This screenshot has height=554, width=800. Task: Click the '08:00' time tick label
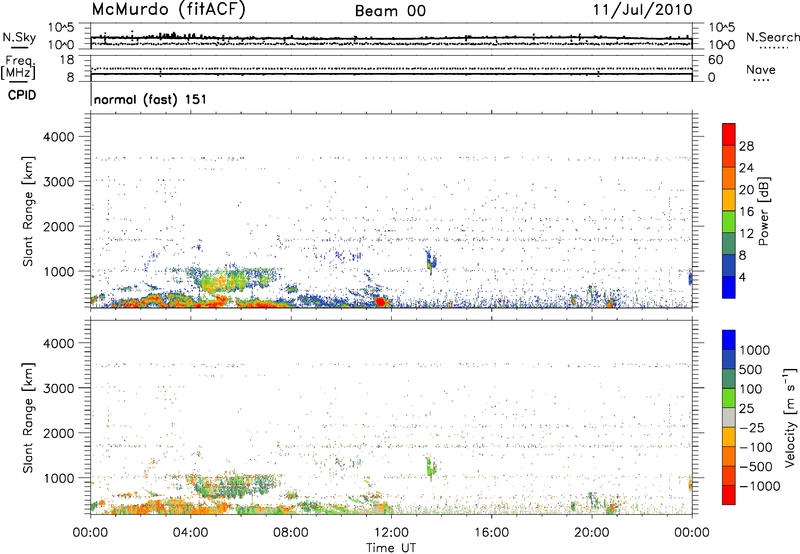coord(291,533)
